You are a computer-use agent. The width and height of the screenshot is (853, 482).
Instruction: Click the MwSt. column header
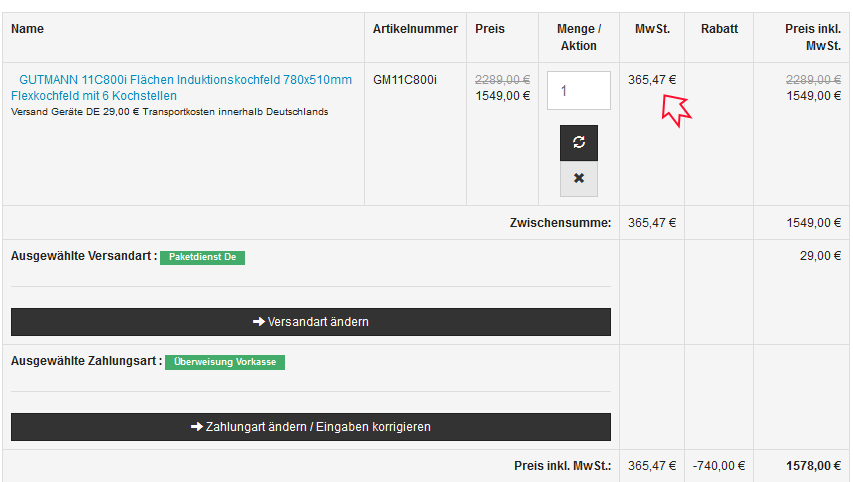[x=652, y=29]
